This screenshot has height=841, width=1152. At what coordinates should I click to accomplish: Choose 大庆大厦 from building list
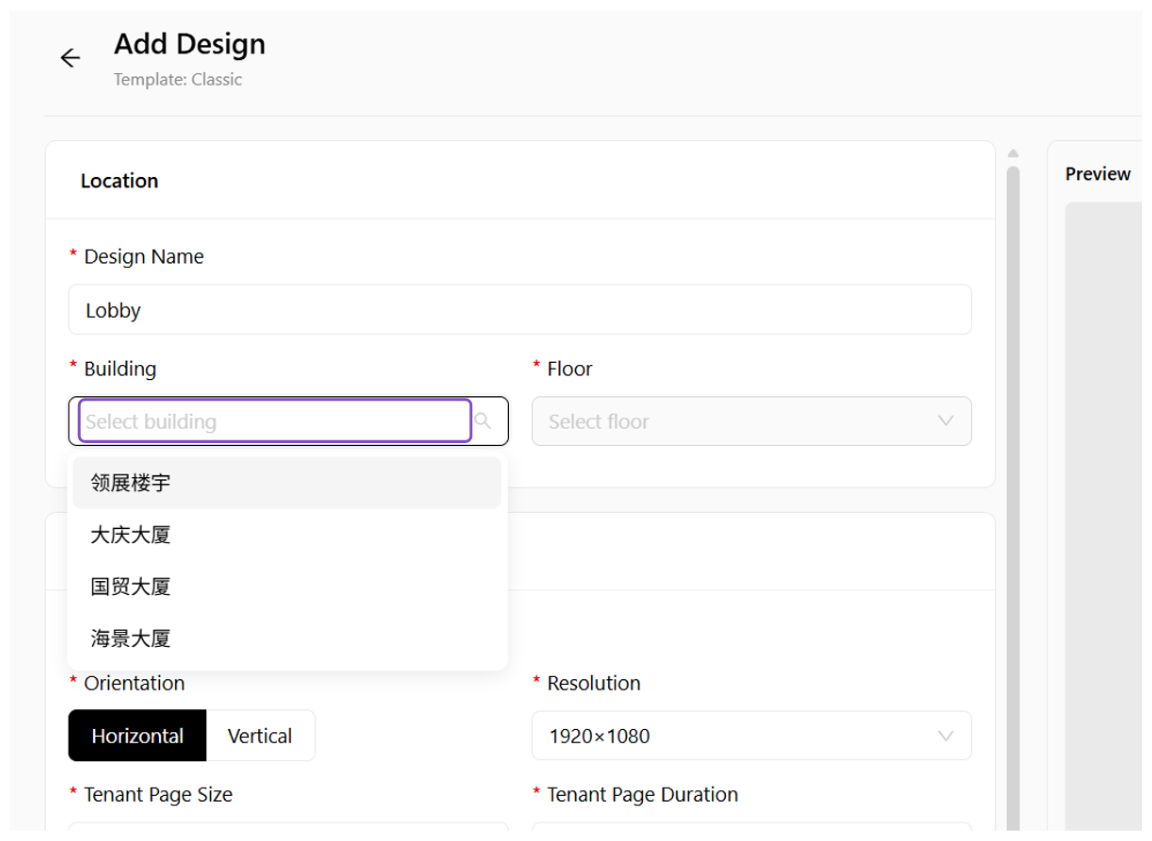[287, 535]
